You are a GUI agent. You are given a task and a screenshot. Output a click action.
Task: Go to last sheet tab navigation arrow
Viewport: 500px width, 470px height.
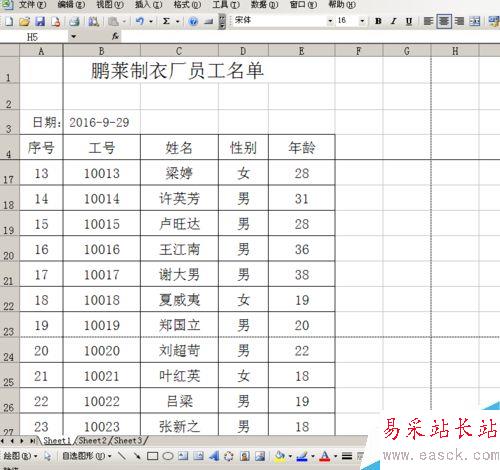pos(32,441)
